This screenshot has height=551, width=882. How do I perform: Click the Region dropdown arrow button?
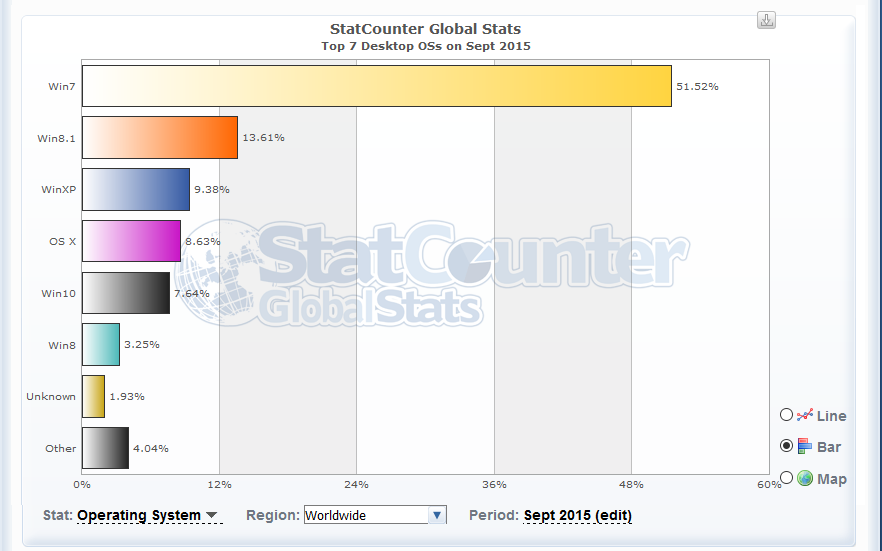pos(437,515)
